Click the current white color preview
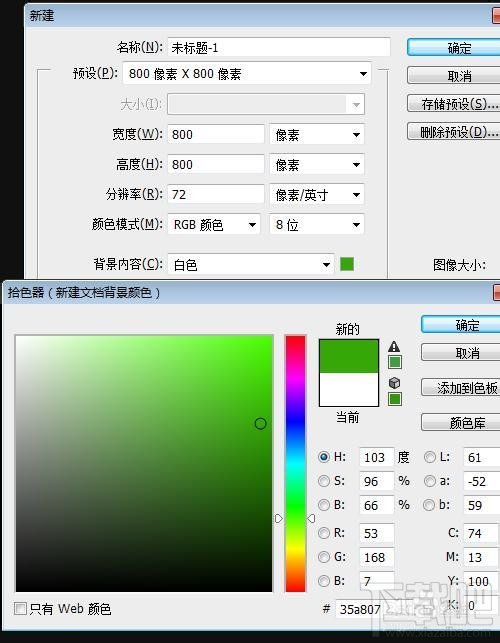Screen dimensions: 500x643 point(349,389)
